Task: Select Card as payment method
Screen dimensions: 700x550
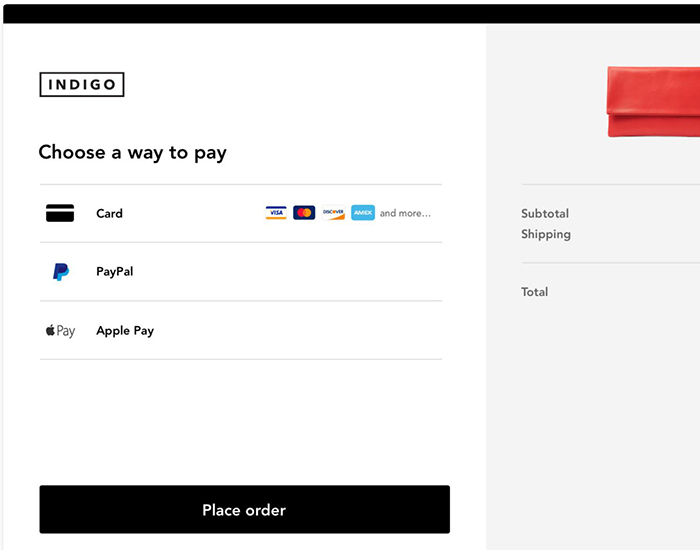Action: (x=110, y=213)
